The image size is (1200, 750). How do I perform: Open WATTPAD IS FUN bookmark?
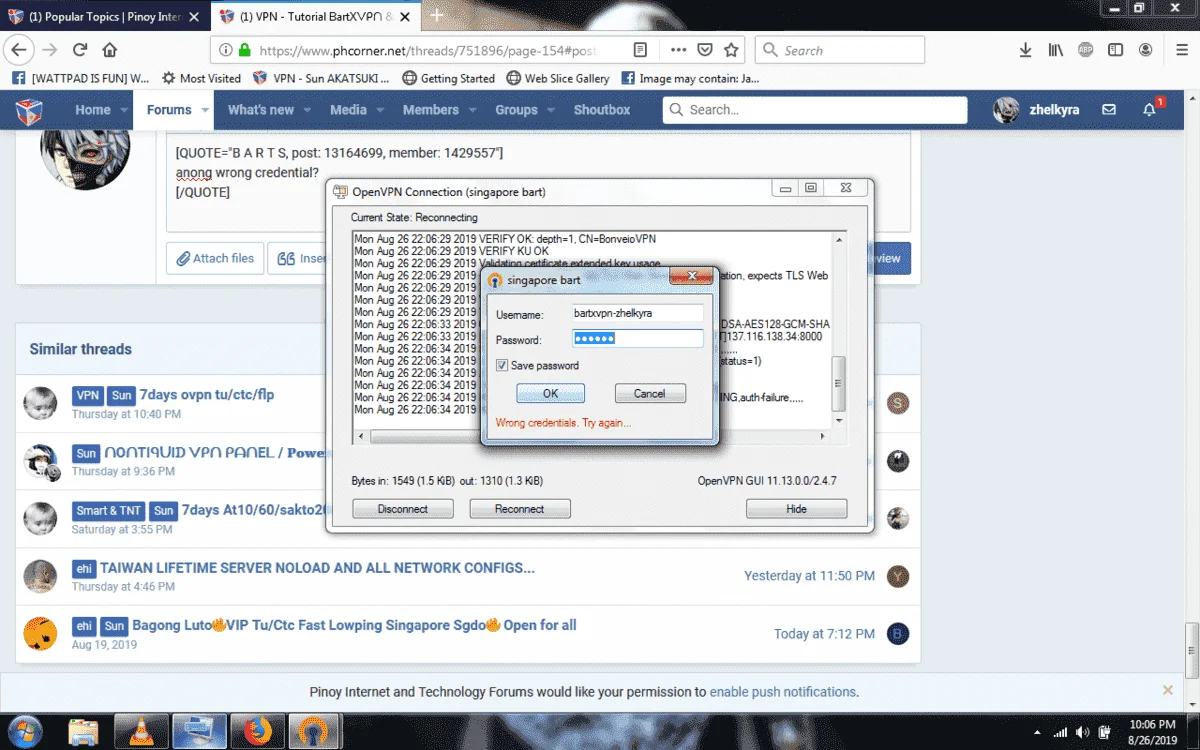coord(80,78)
